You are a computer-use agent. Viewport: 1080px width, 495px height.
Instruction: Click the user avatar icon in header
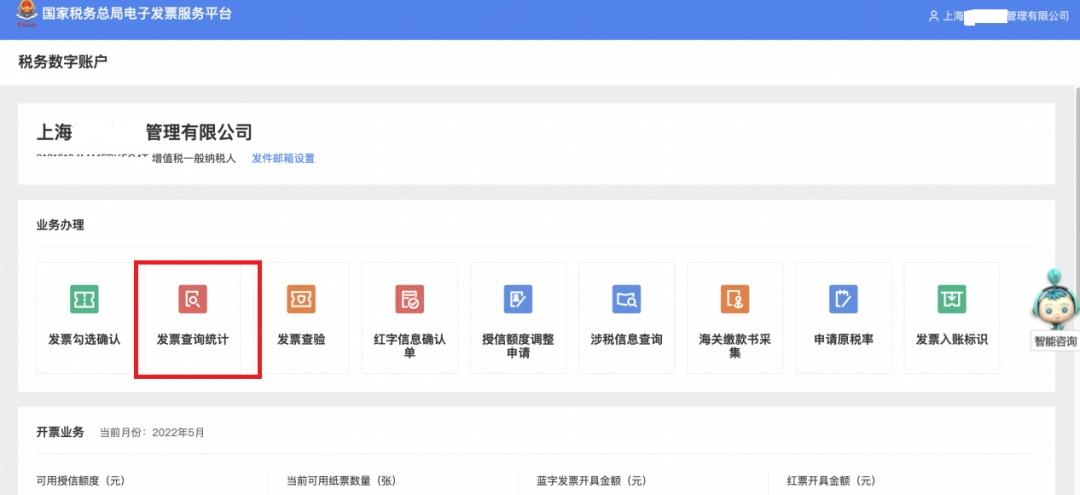click(933, 17)
